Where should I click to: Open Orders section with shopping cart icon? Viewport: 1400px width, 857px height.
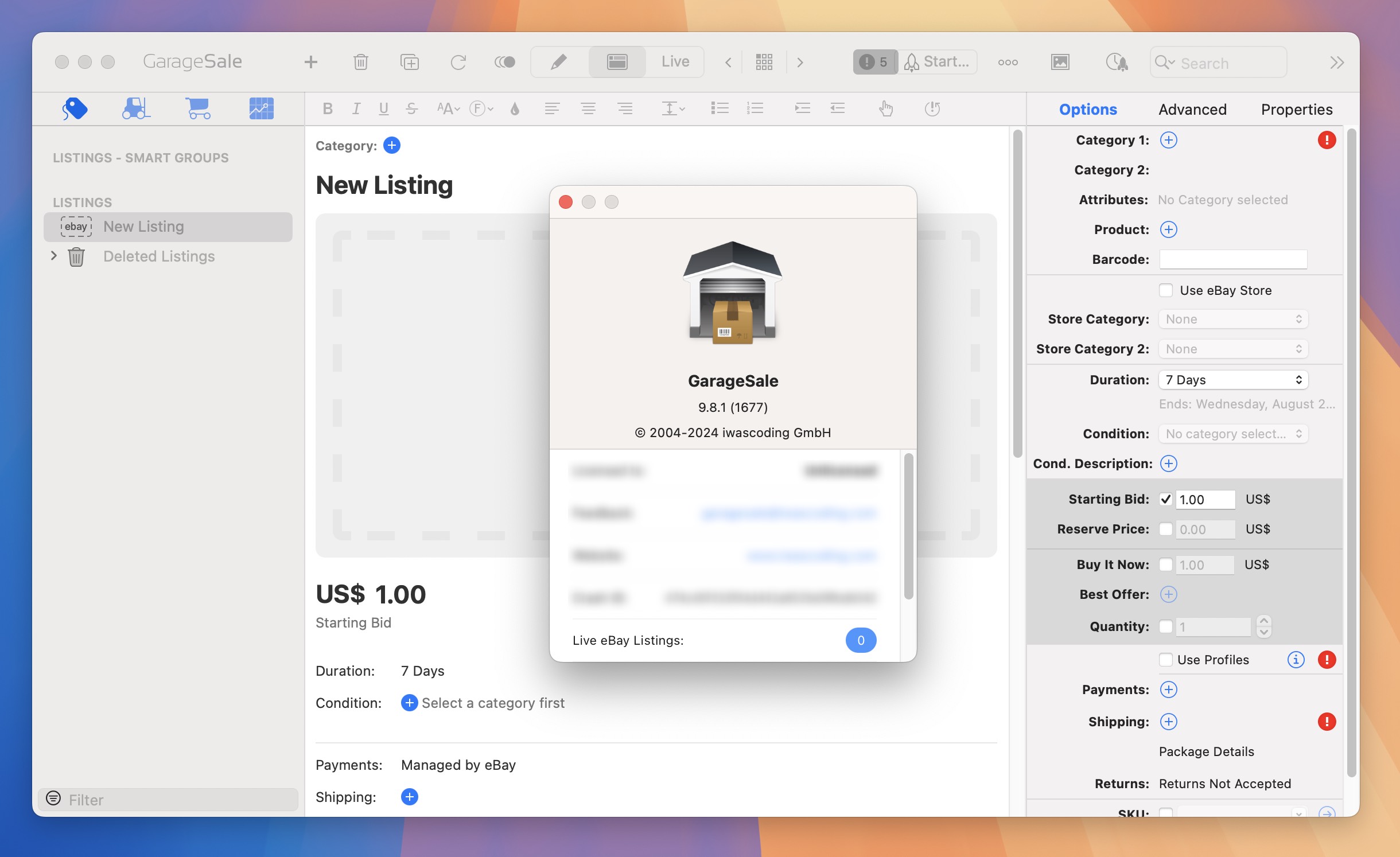tap(198, 108)
